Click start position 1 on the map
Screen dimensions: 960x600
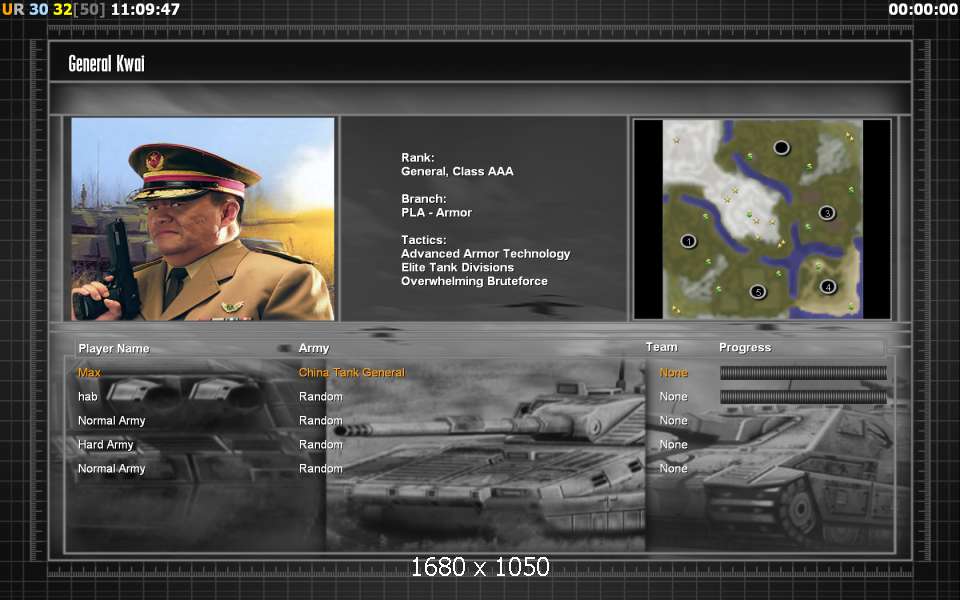688,241
